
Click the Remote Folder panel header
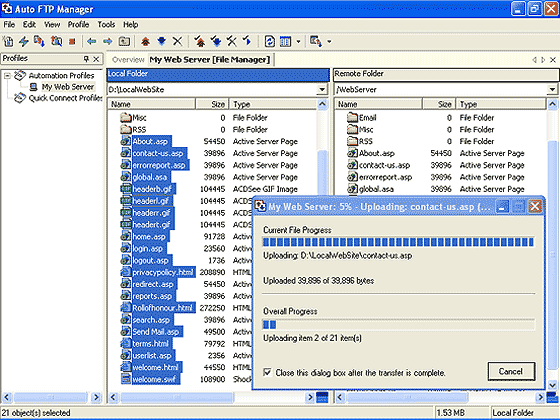[x=446, y=74]
